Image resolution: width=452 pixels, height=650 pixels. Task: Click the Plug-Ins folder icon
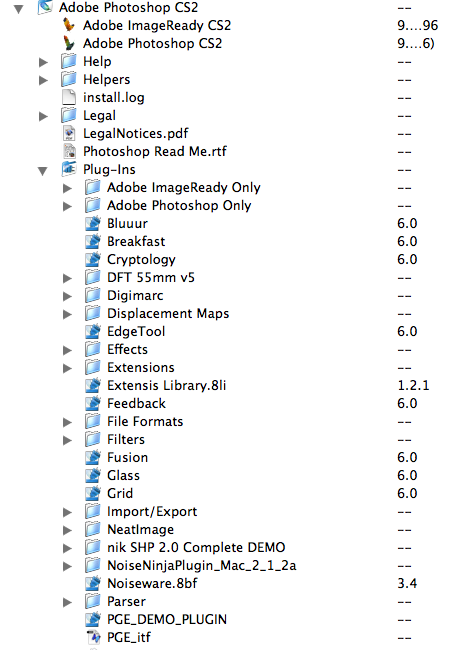pos(69,169)
